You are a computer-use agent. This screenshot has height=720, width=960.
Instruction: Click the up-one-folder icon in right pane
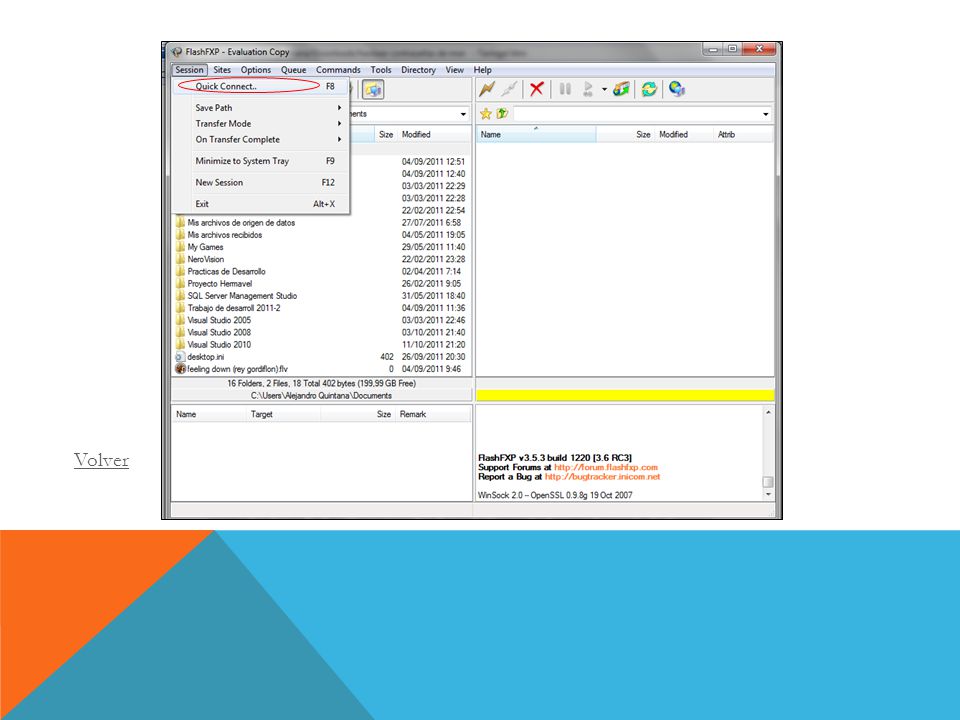click(x=502, y=114)
